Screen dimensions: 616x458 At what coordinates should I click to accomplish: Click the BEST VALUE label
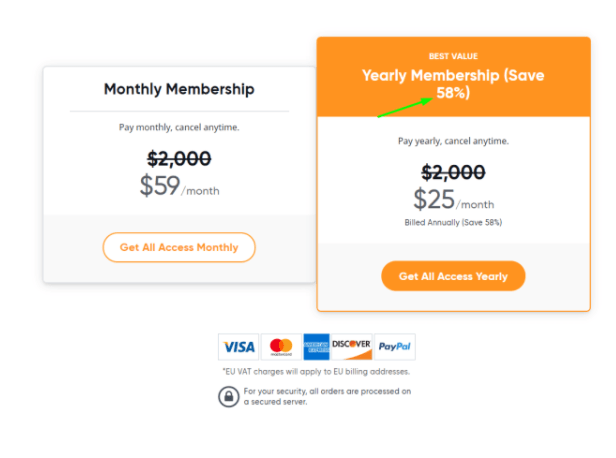(453, 56)
